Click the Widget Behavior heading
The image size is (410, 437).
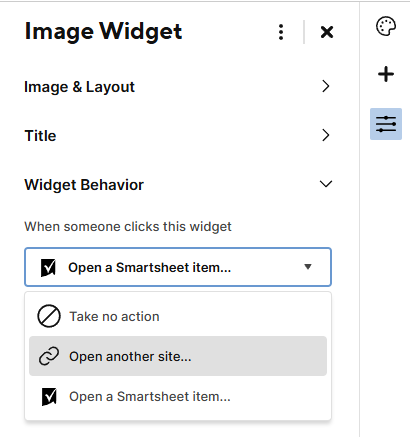click(84, 185)
